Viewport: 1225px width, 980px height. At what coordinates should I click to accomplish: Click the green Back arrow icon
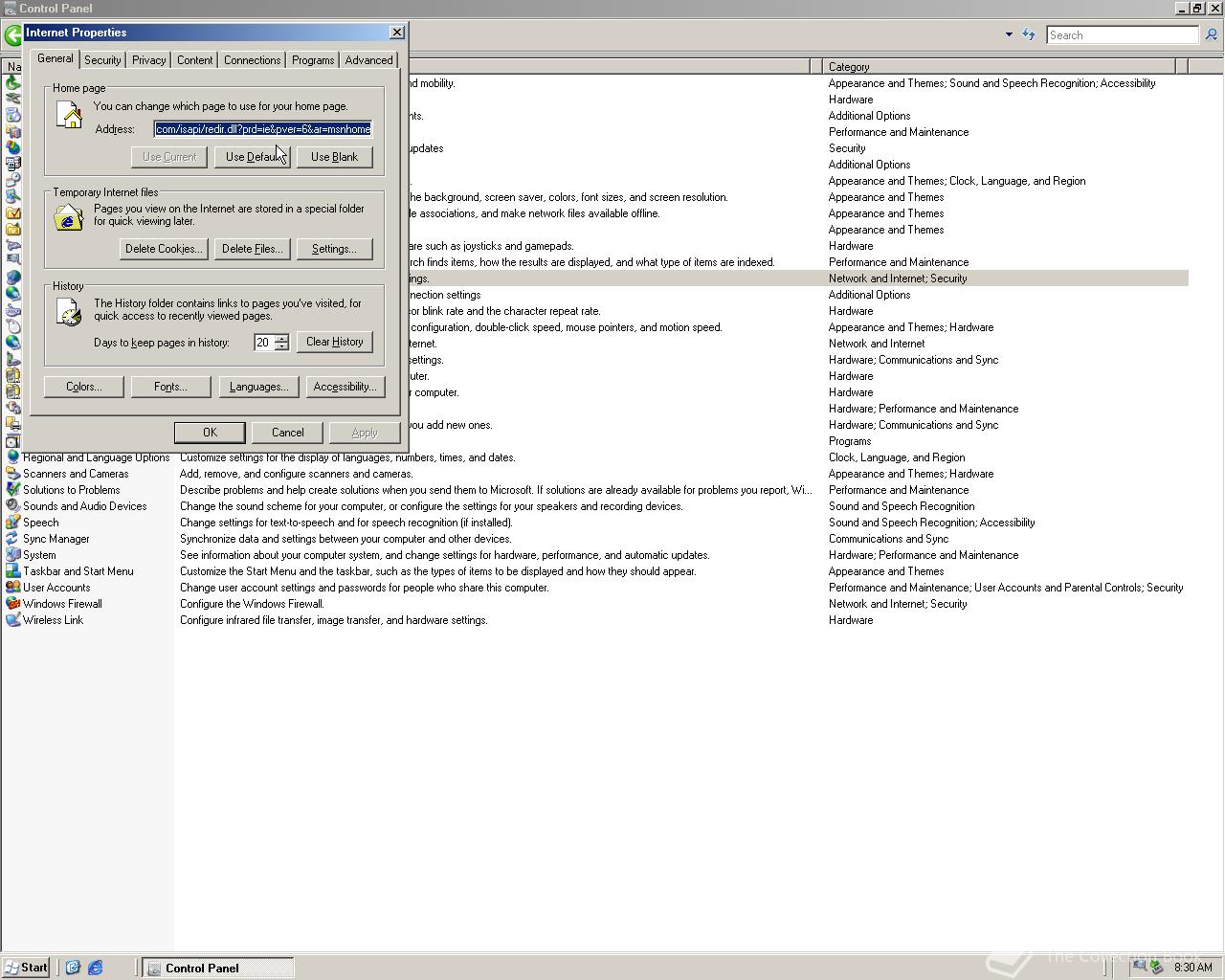[12, 35]
